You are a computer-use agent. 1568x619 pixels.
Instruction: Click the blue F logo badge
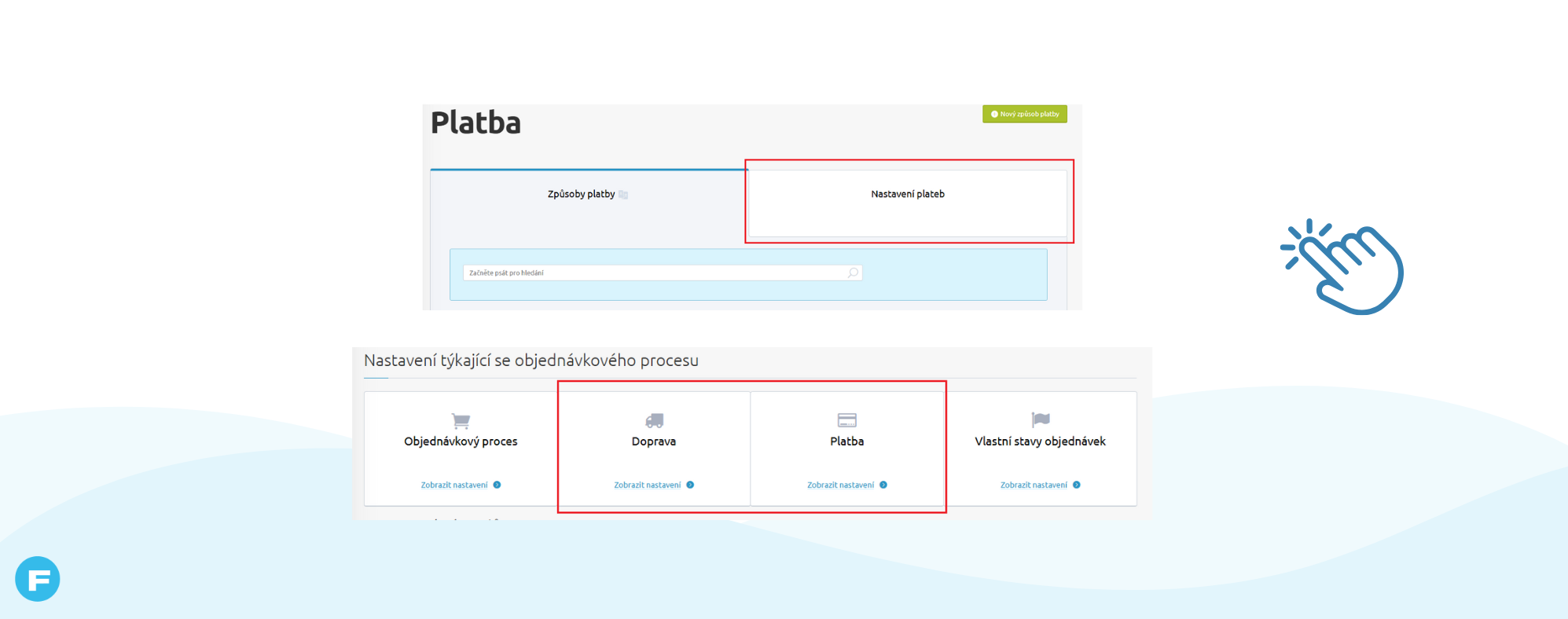pyautogui.click(x=38, y=579)
